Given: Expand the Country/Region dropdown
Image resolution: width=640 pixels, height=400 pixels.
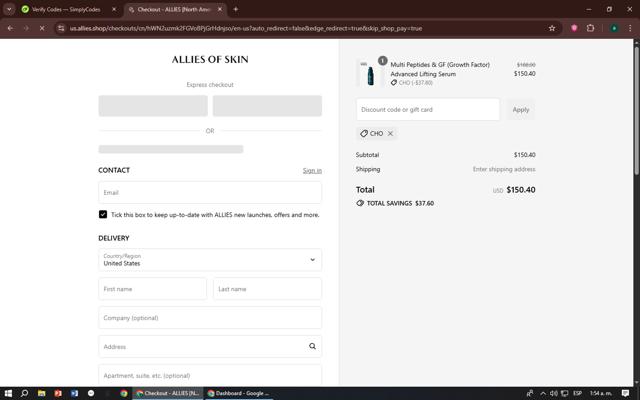Looking at the screenshot, I should (x=210, y=260).
